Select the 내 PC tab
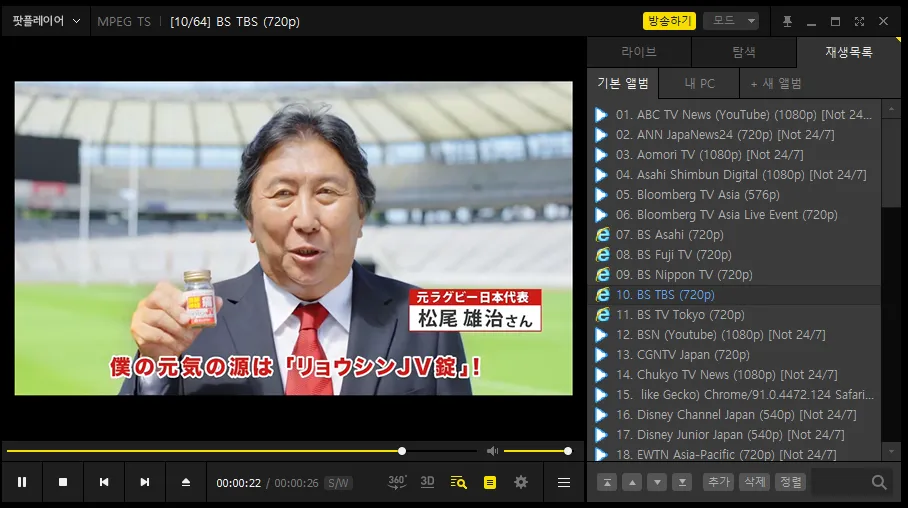The image size is (908, 508). (x=700, y=83)
